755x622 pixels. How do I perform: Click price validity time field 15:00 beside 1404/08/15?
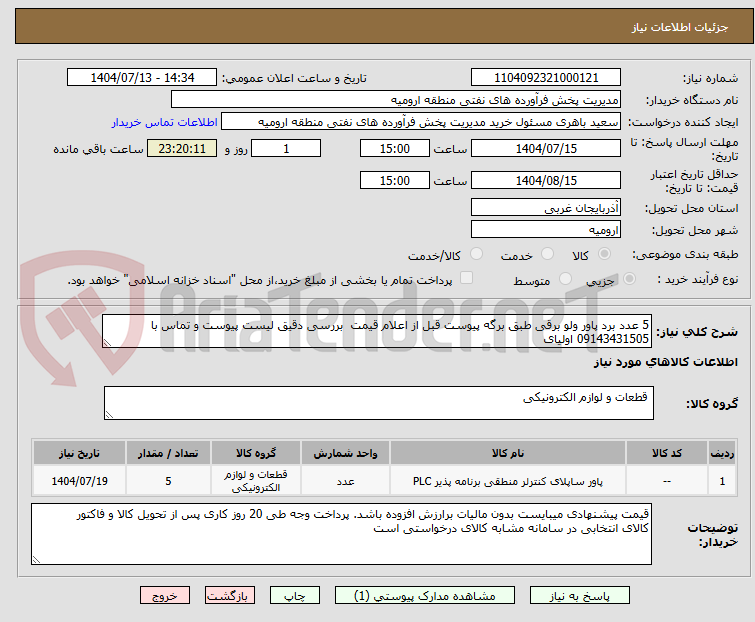pos(394,181)
